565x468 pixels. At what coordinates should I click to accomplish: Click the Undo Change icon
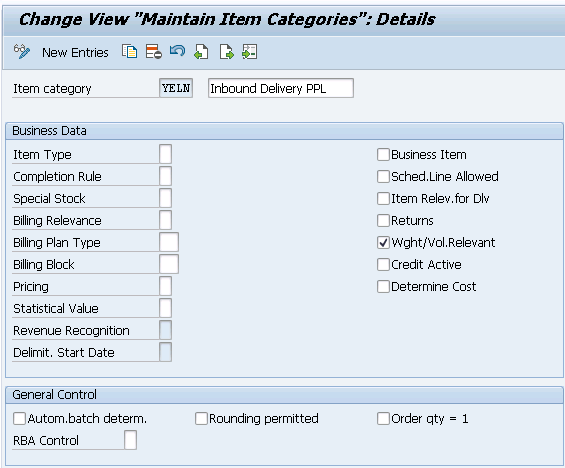[x=177, y=51]
